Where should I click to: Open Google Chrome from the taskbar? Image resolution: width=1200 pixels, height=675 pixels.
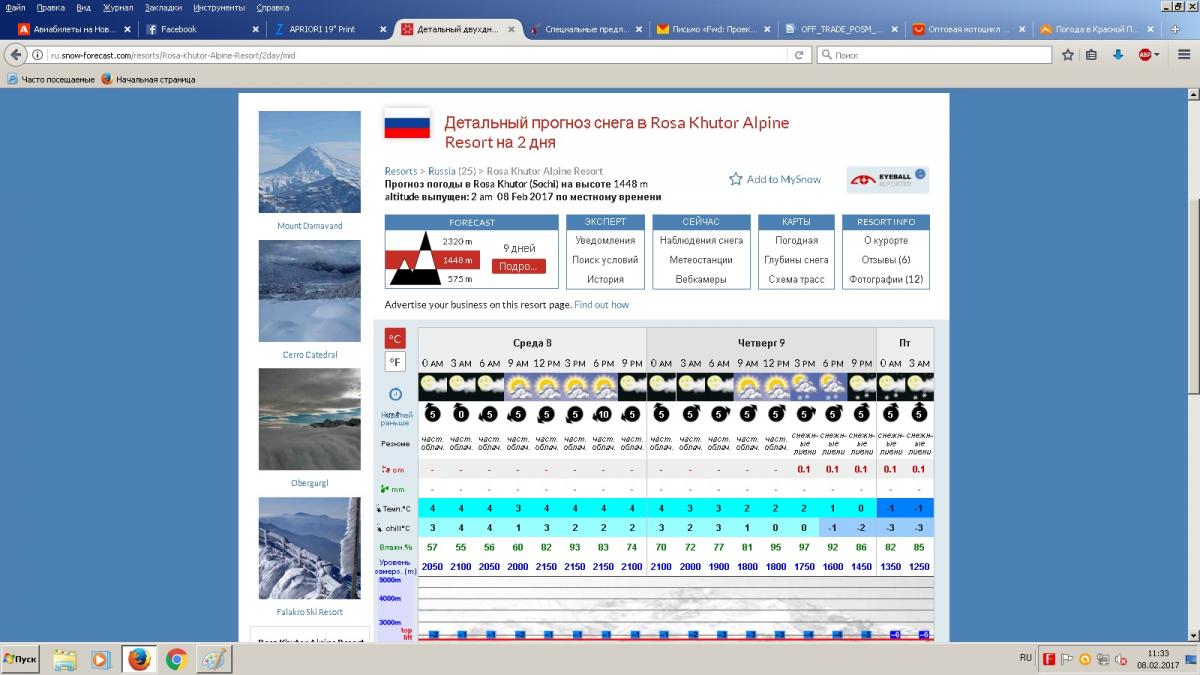click(177, 659)
